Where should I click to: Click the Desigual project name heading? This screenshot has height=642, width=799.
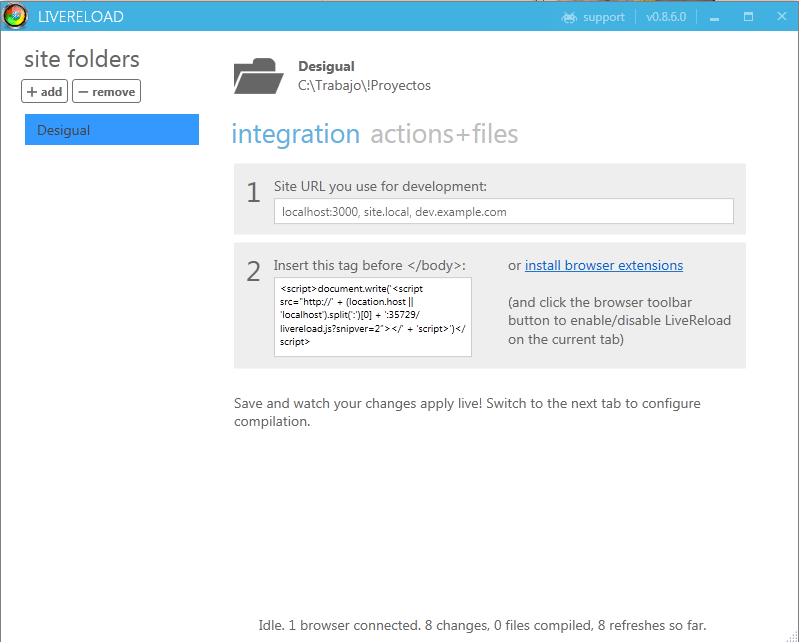[326, 66]
